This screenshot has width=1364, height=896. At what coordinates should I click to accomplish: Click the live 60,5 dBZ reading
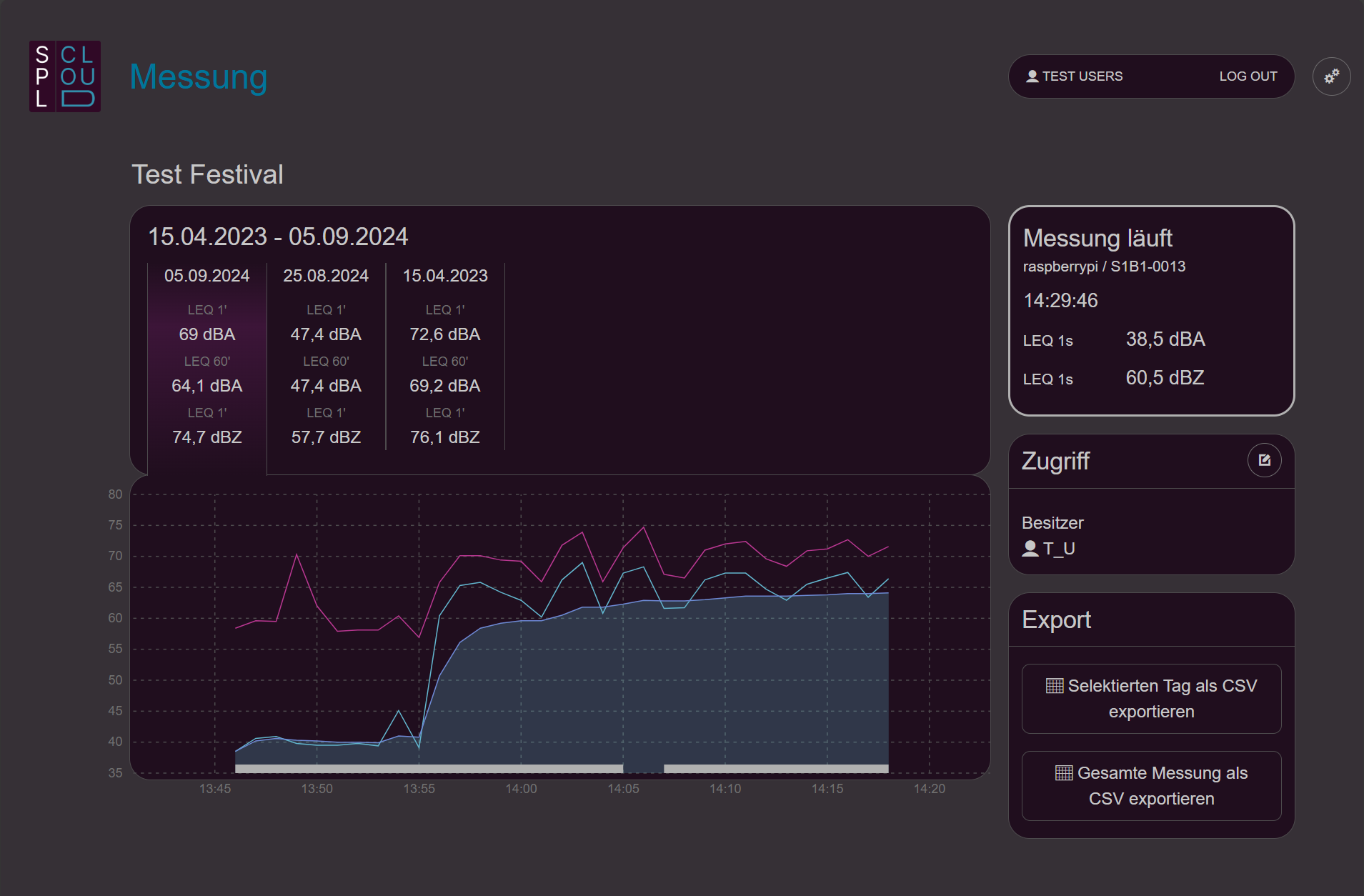coord(1165,378)
